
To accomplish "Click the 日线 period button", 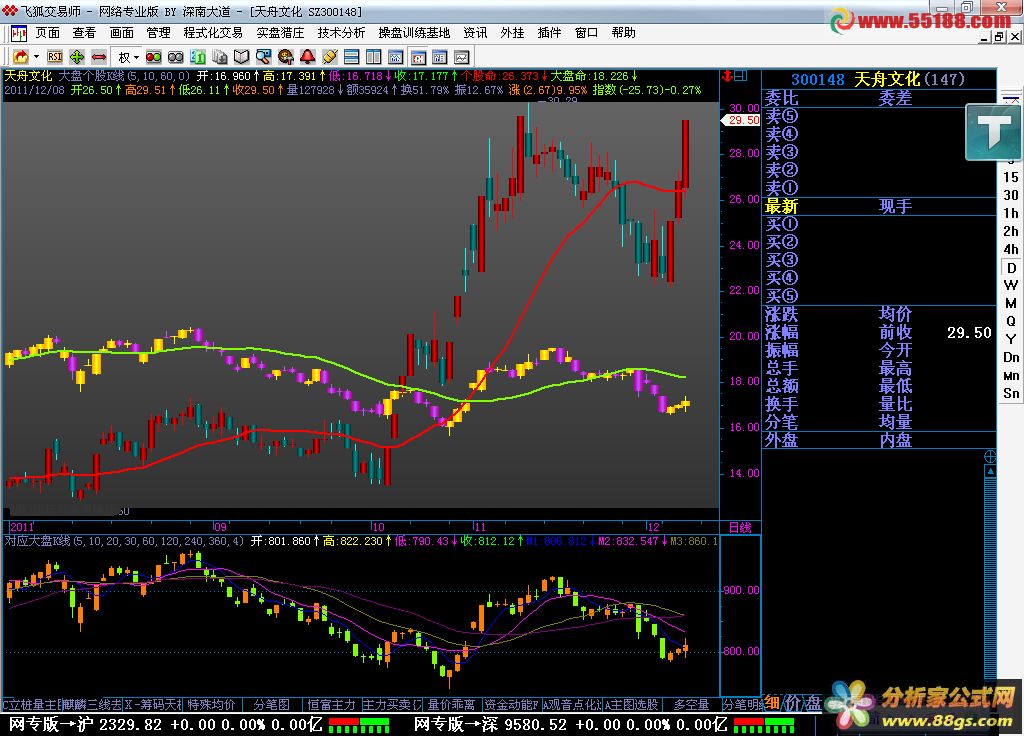I will pyautogui.click(x=740, y=527).
